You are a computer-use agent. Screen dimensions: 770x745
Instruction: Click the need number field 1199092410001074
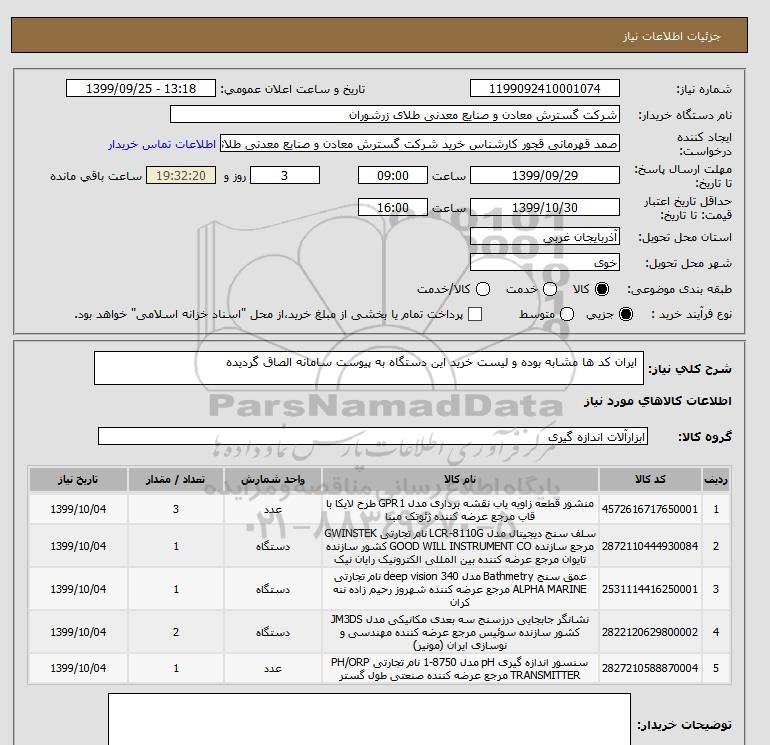[x=545, y=88]
